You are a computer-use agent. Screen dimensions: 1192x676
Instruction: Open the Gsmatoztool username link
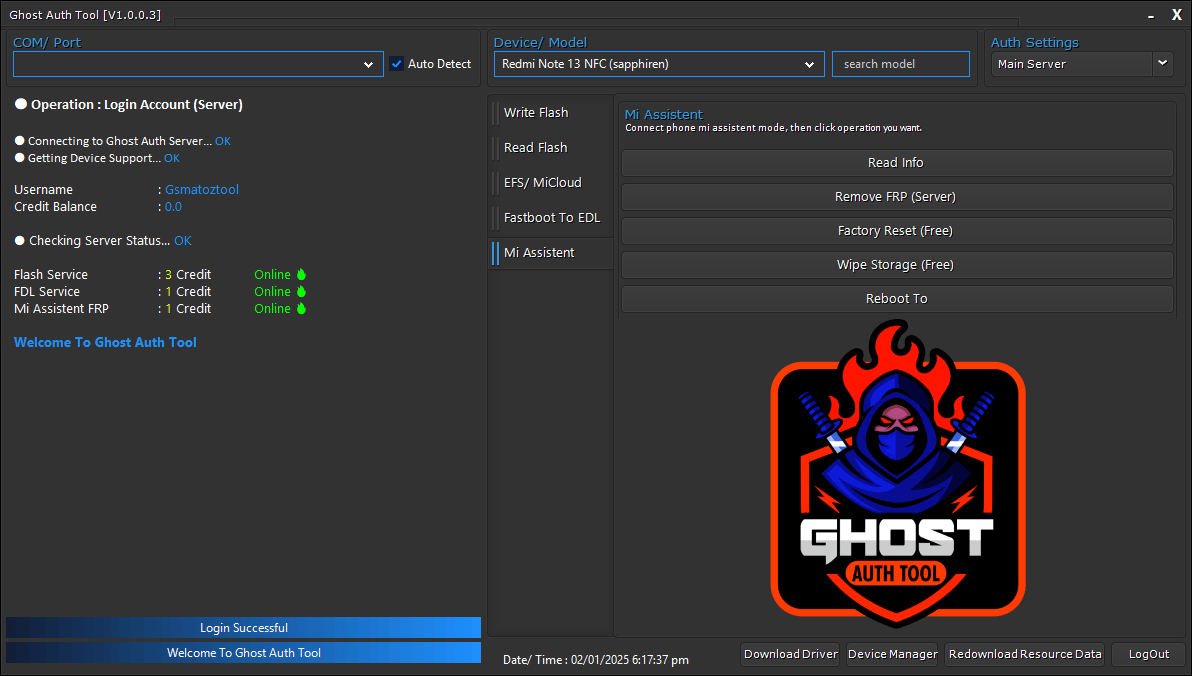pyautogui.click(x=201, y=189)
